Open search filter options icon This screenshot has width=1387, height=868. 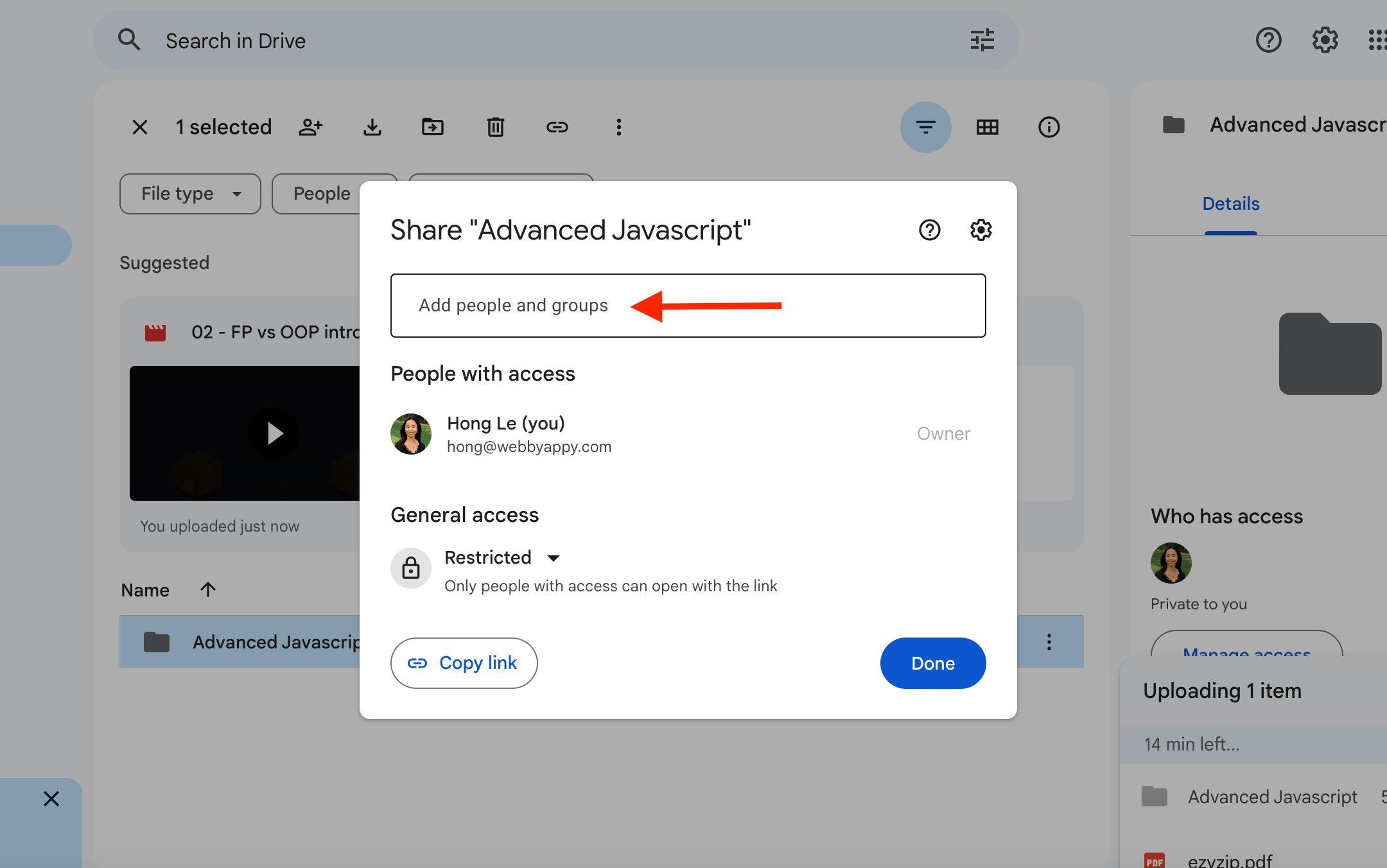coord(982,40)
